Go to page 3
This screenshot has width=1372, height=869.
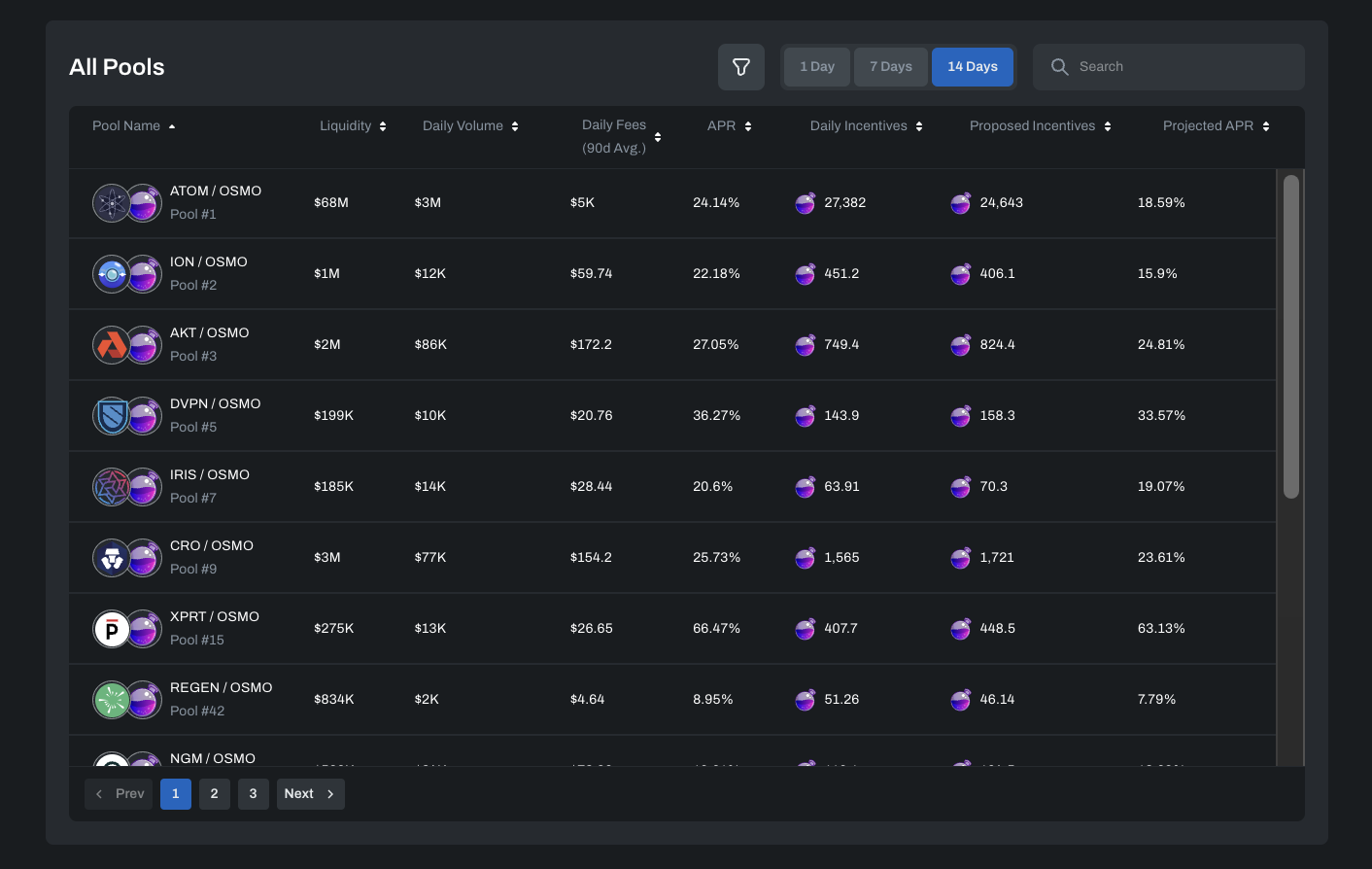tap(254, 794)
